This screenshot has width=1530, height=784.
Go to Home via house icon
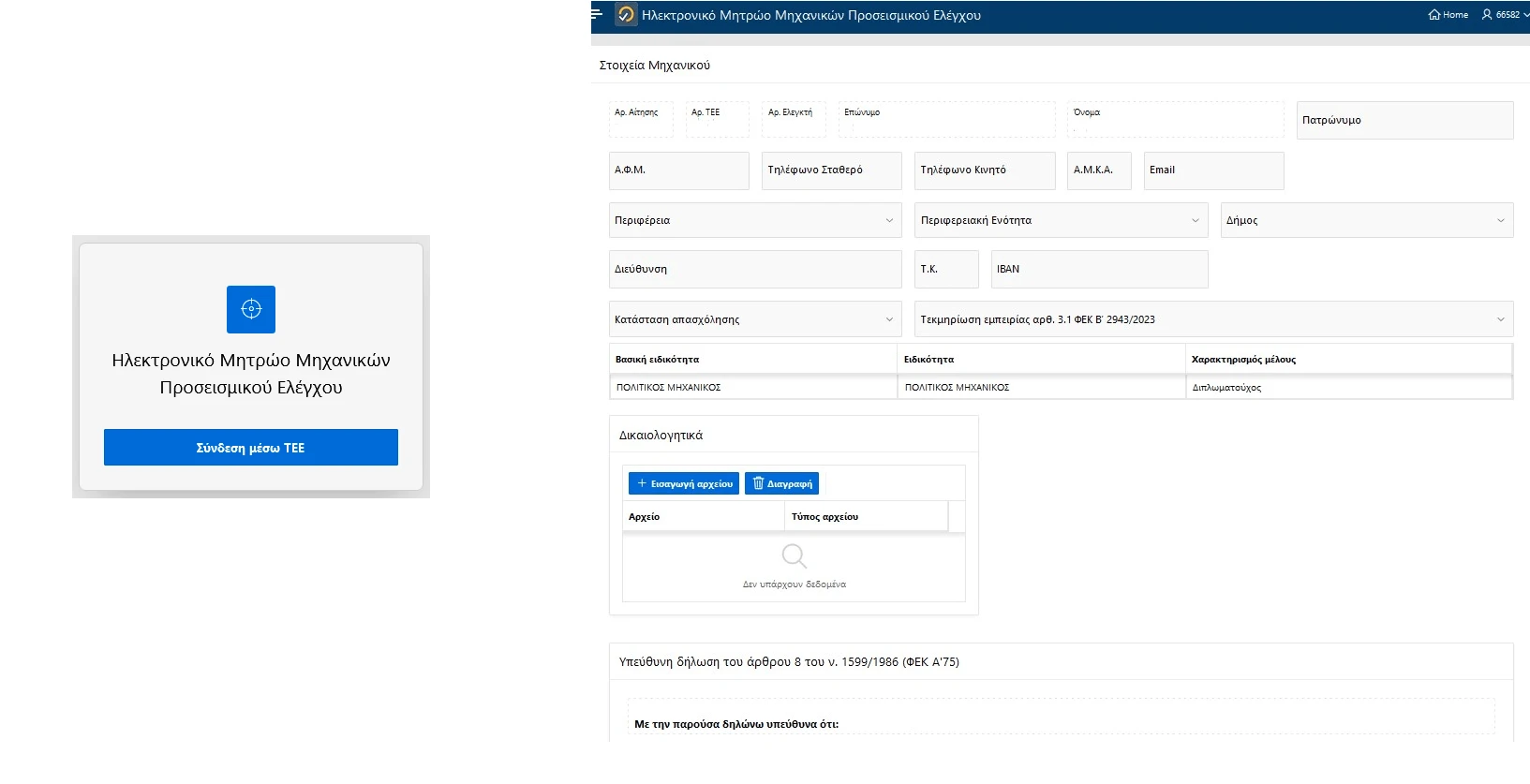coord(1448,15)
